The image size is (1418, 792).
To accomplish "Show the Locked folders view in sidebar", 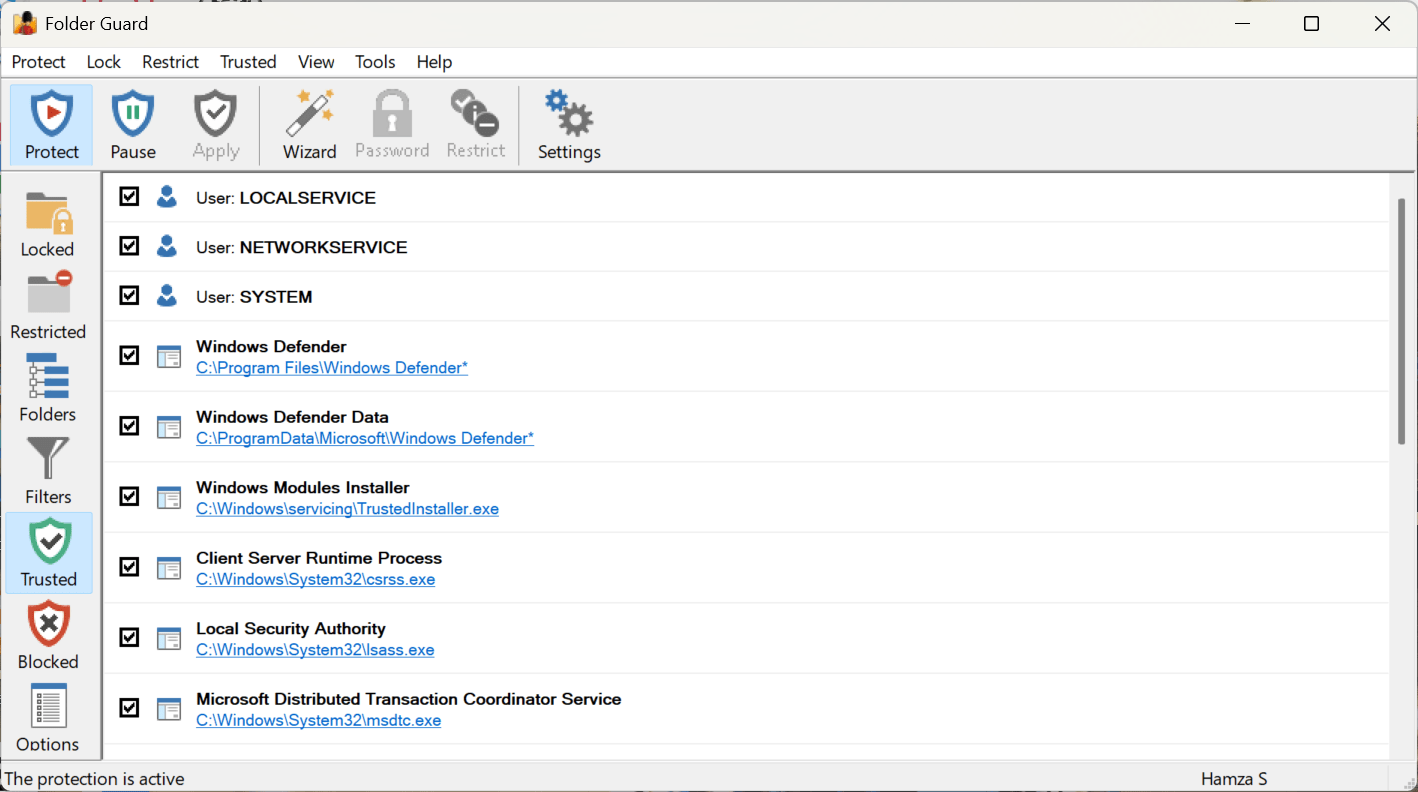I will (x=48, y=224).
